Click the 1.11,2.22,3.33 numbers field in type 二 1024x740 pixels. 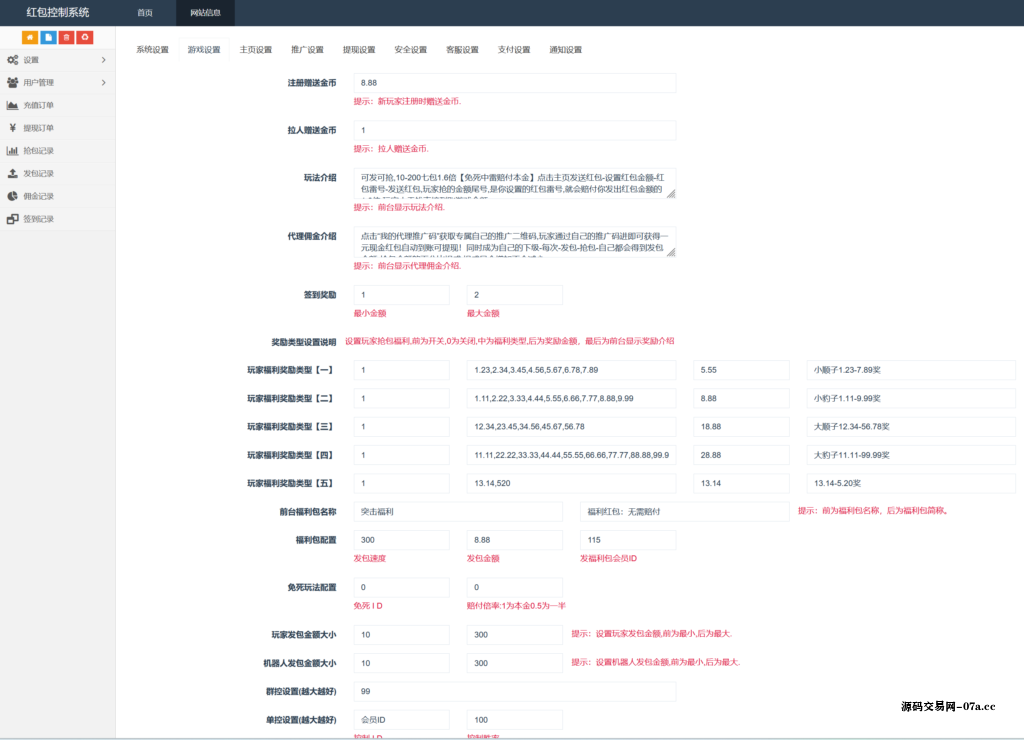571,398
